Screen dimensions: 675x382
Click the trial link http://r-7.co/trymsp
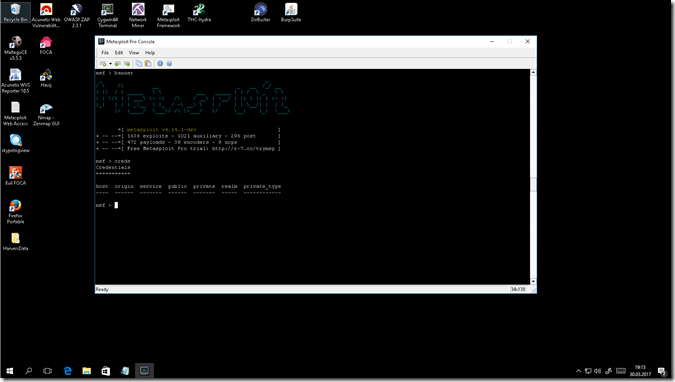click(x=243, y=149)
